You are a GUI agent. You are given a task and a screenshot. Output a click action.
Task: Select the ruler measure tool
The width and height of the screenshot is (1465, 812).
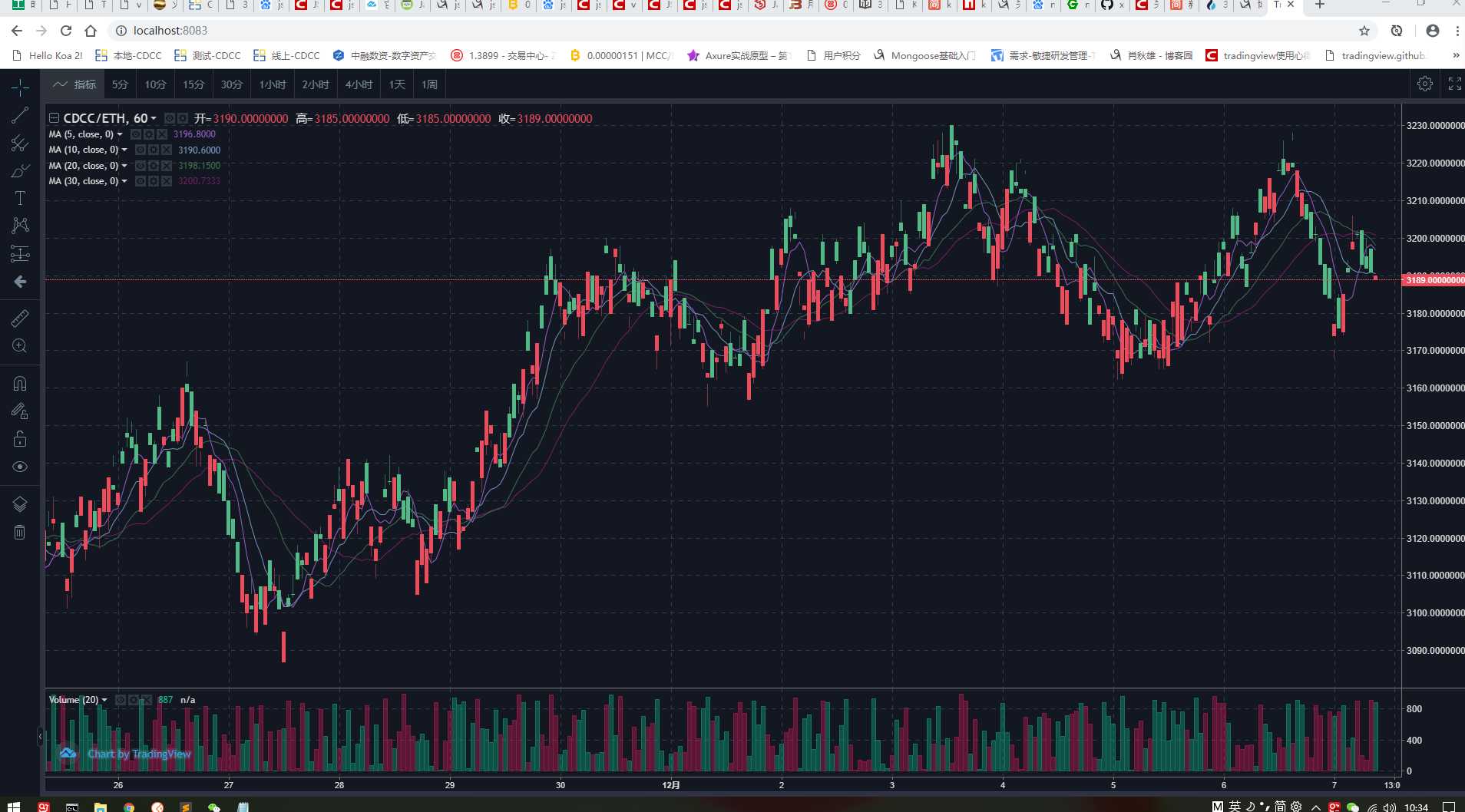tap(20, 317)
